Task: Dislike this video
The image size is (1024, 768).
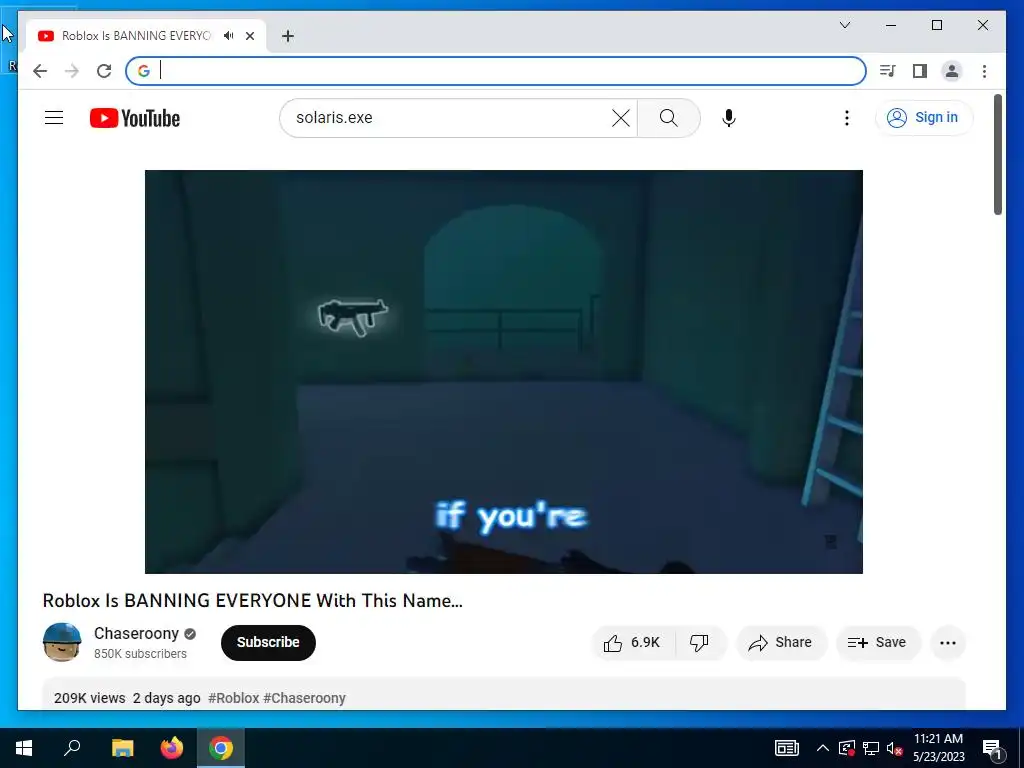Action: pyautogui.click(x=699, y=643)
